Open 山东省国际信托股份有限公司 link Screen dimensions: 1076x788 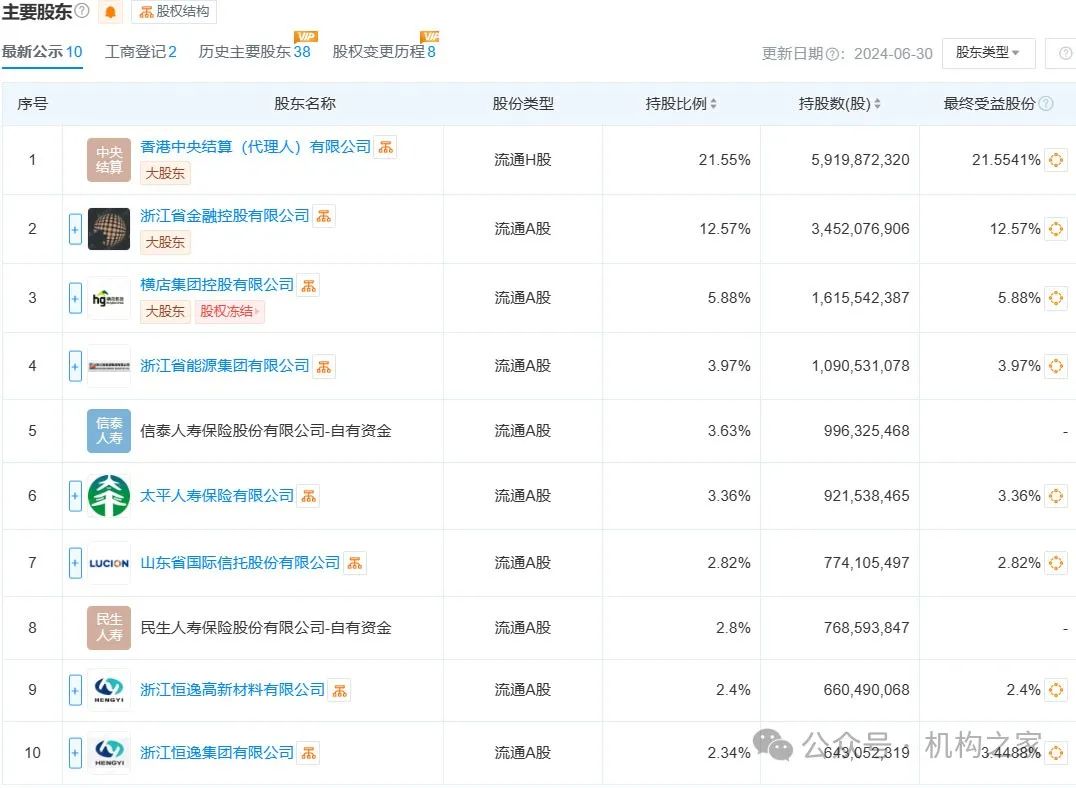[240, 563]
